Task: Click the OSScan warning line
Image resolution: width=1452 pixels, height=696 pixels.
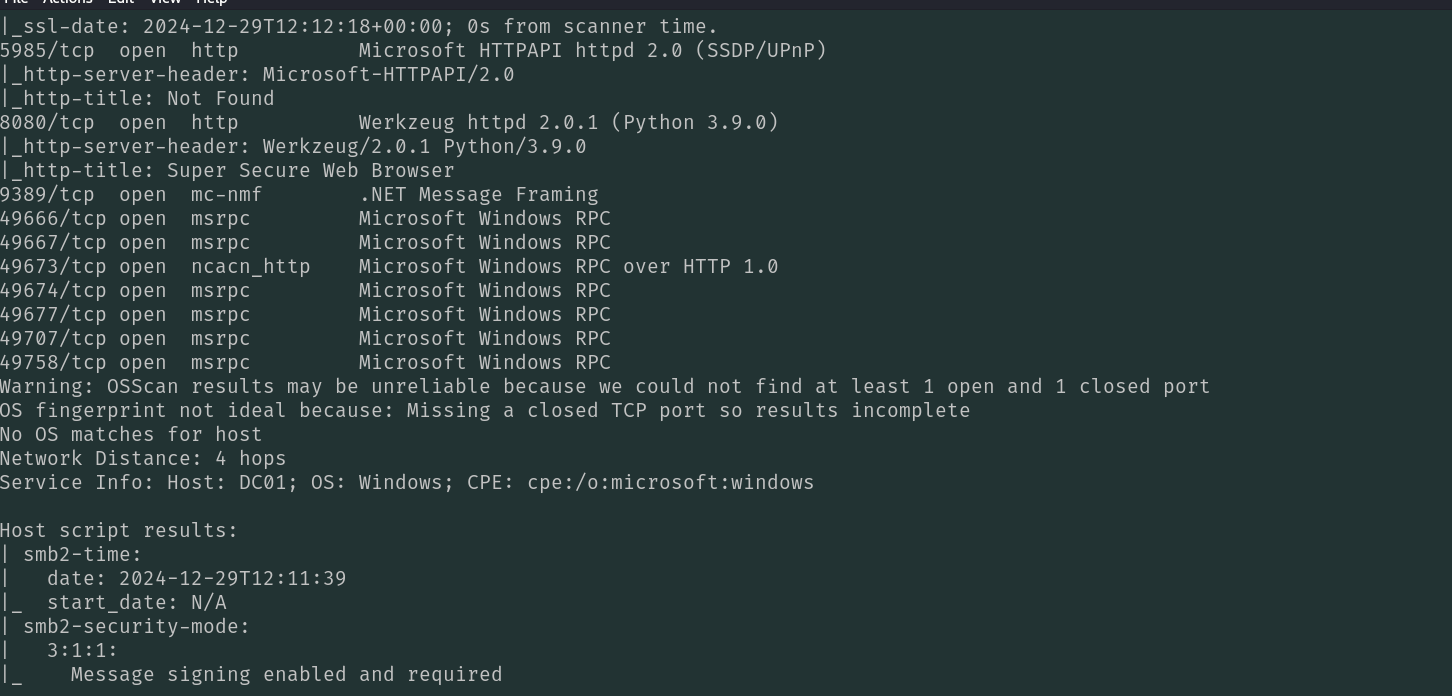Action: 604,387
